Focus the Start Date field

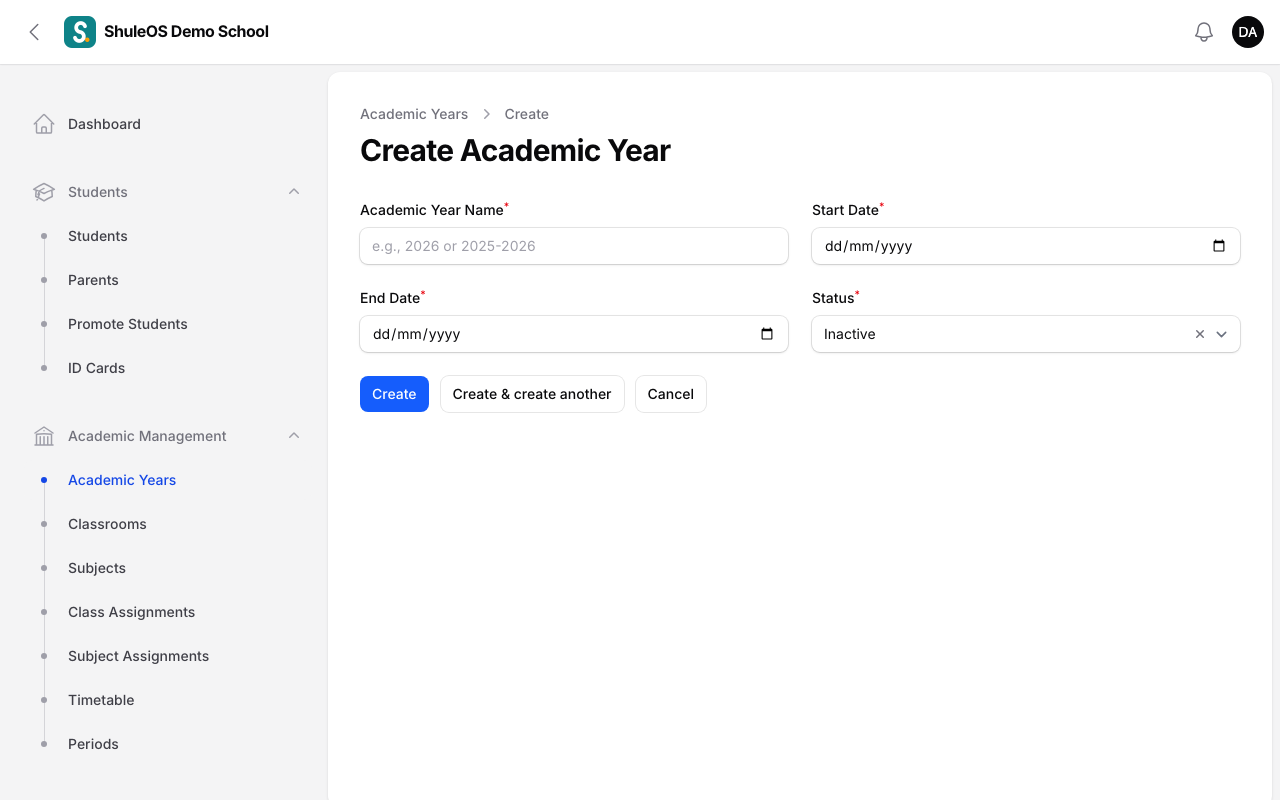point(1026,246)
